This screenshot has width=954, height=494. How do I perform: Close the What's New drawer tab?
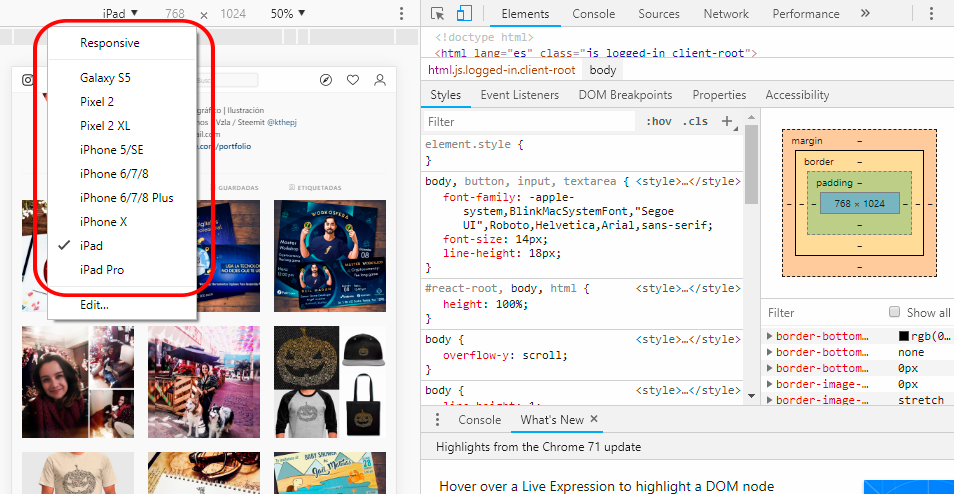tap(594, 419)
